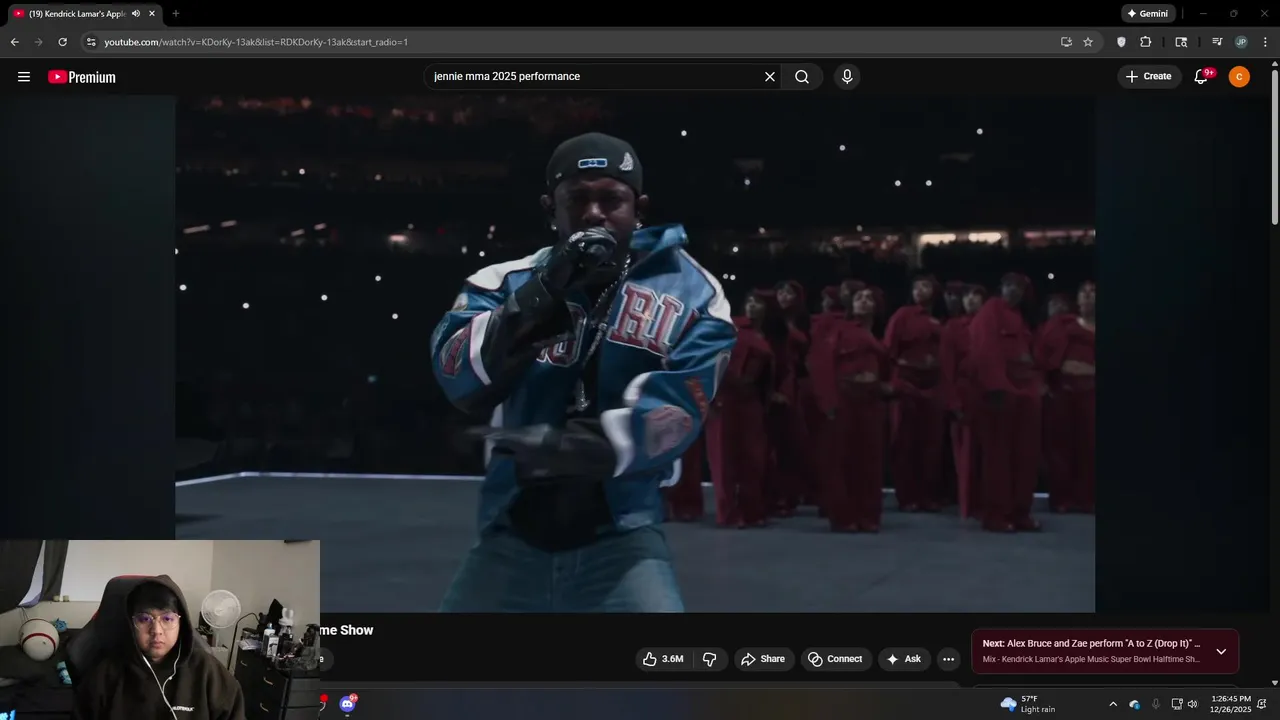Click the Next: Alex Bruce and Zae title
1280x720 pixels.
point(1091,644)
